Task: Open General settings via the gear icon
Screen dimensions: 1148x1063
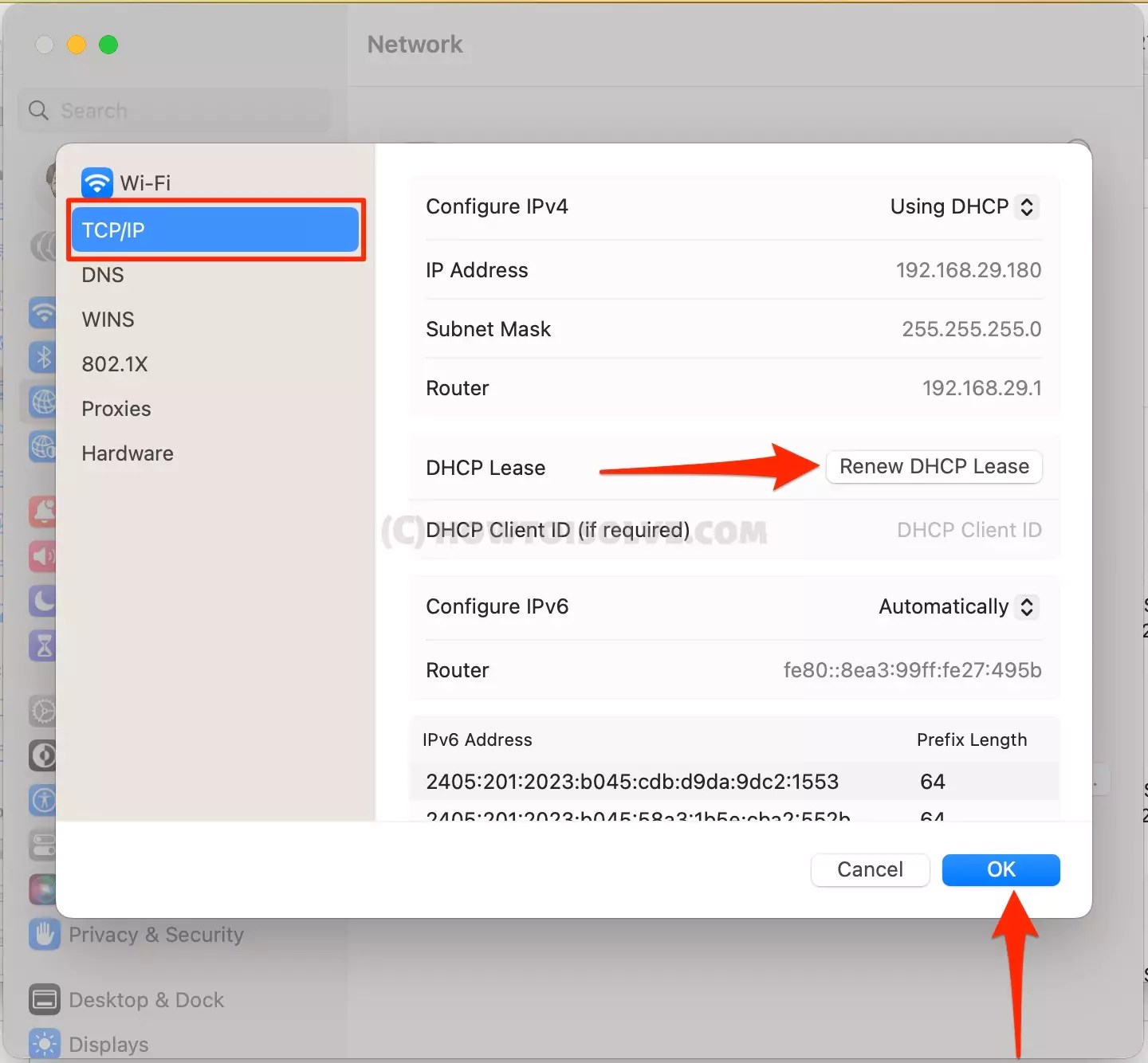Action: click(x=44, y=712)
